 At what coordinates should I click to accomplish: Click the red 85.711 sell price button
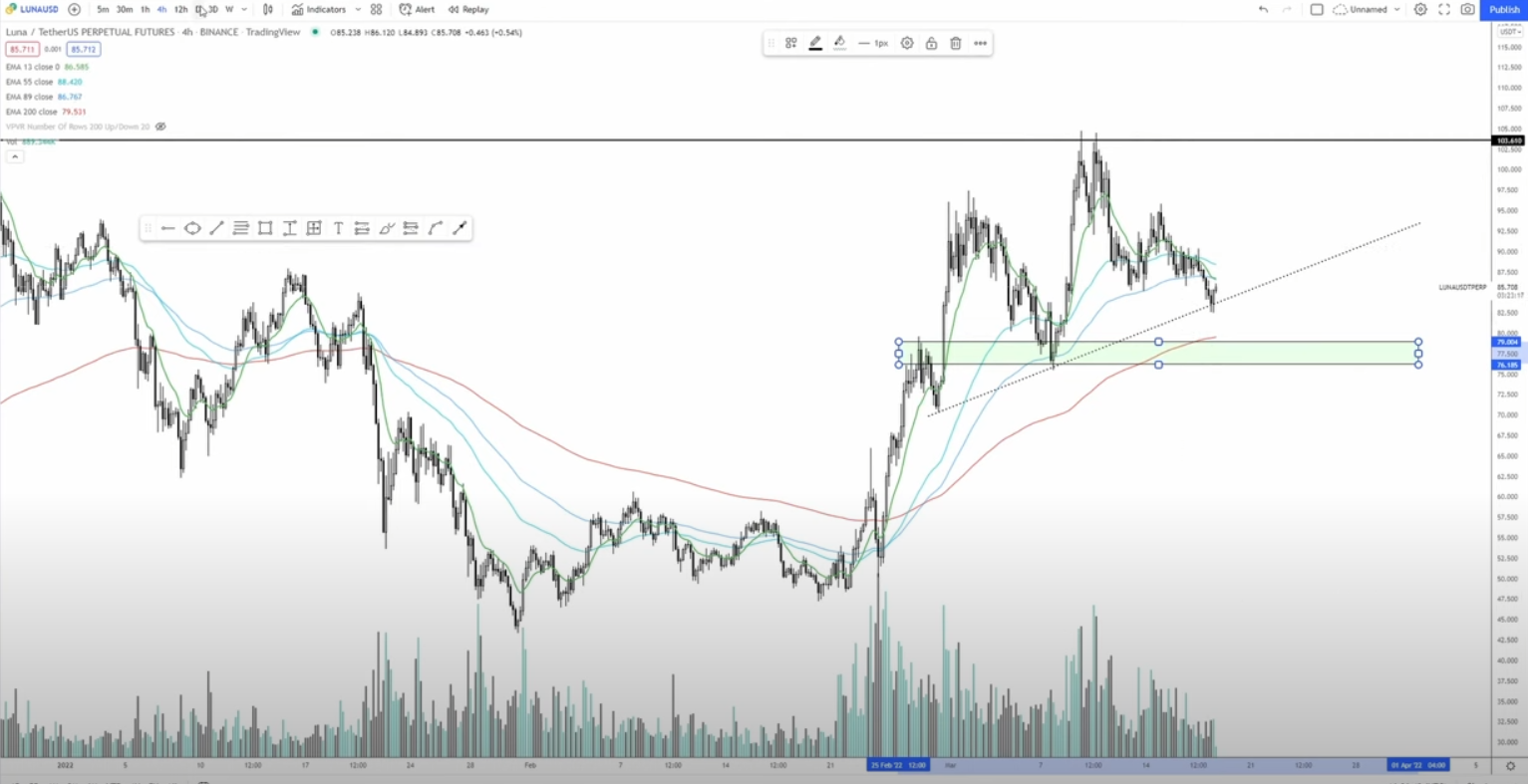(x=22, y=49)
